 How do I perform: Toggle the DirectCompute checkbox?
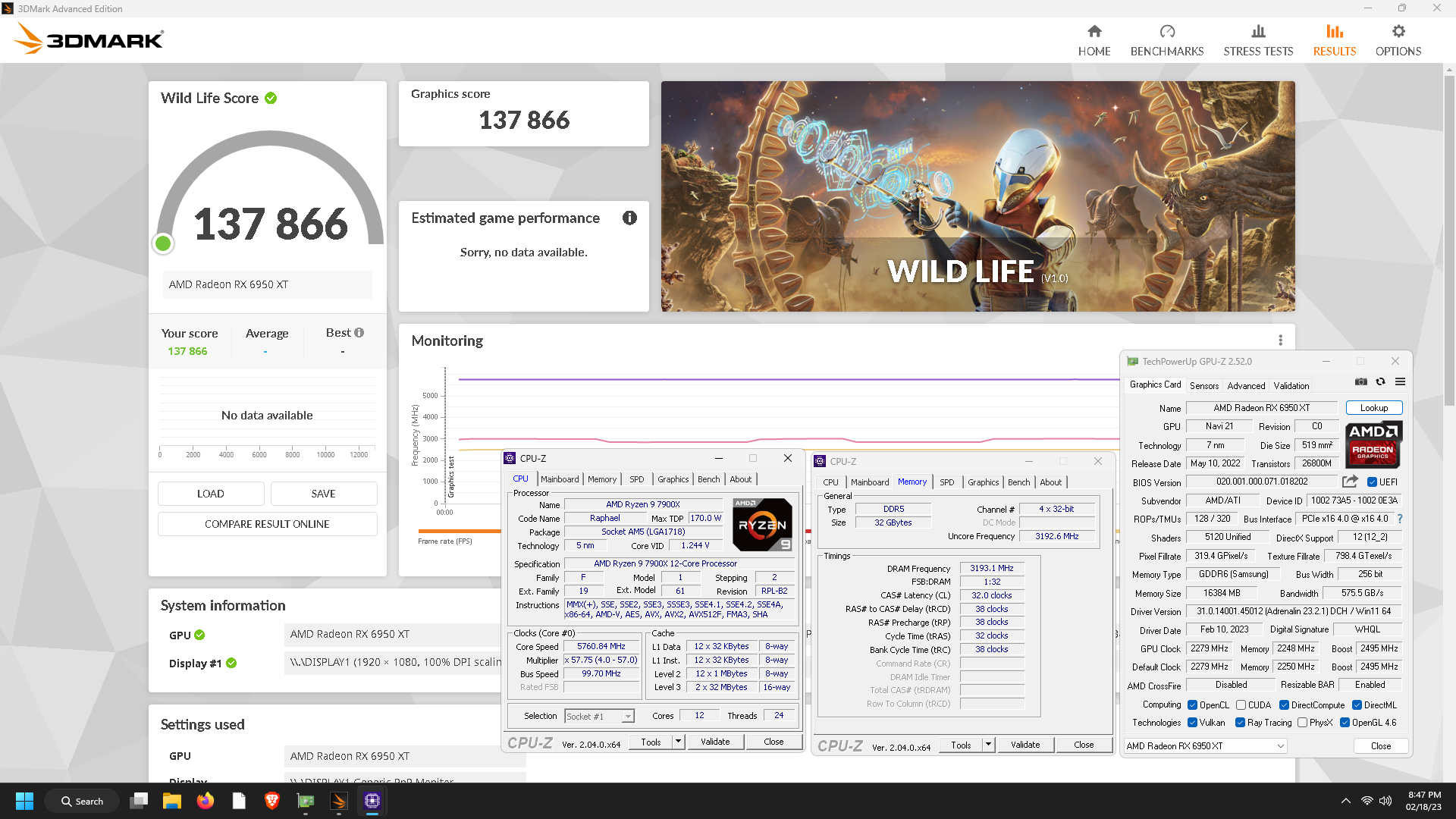(x=1284, y=705)
